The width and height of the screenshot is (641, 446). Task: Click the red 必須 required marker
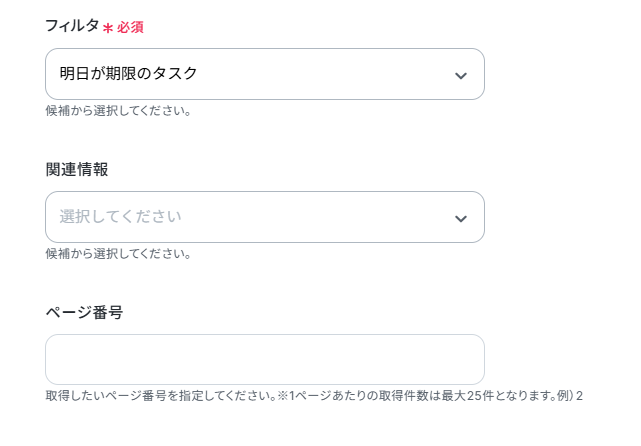(131, 28)
